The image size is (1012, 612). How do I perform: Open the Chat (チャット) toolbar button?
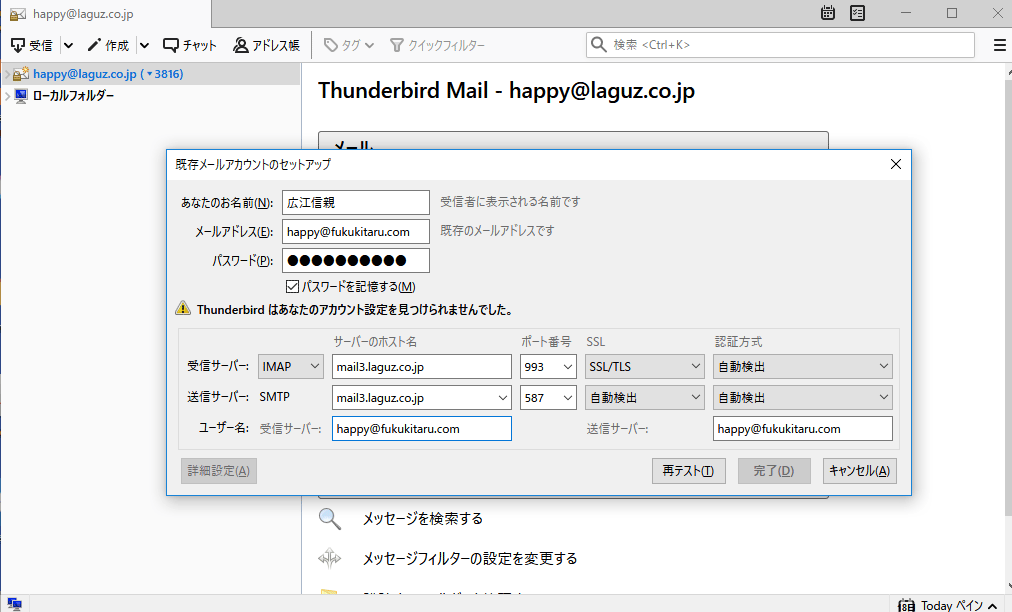pyautogui.click(x=189, y=45)
